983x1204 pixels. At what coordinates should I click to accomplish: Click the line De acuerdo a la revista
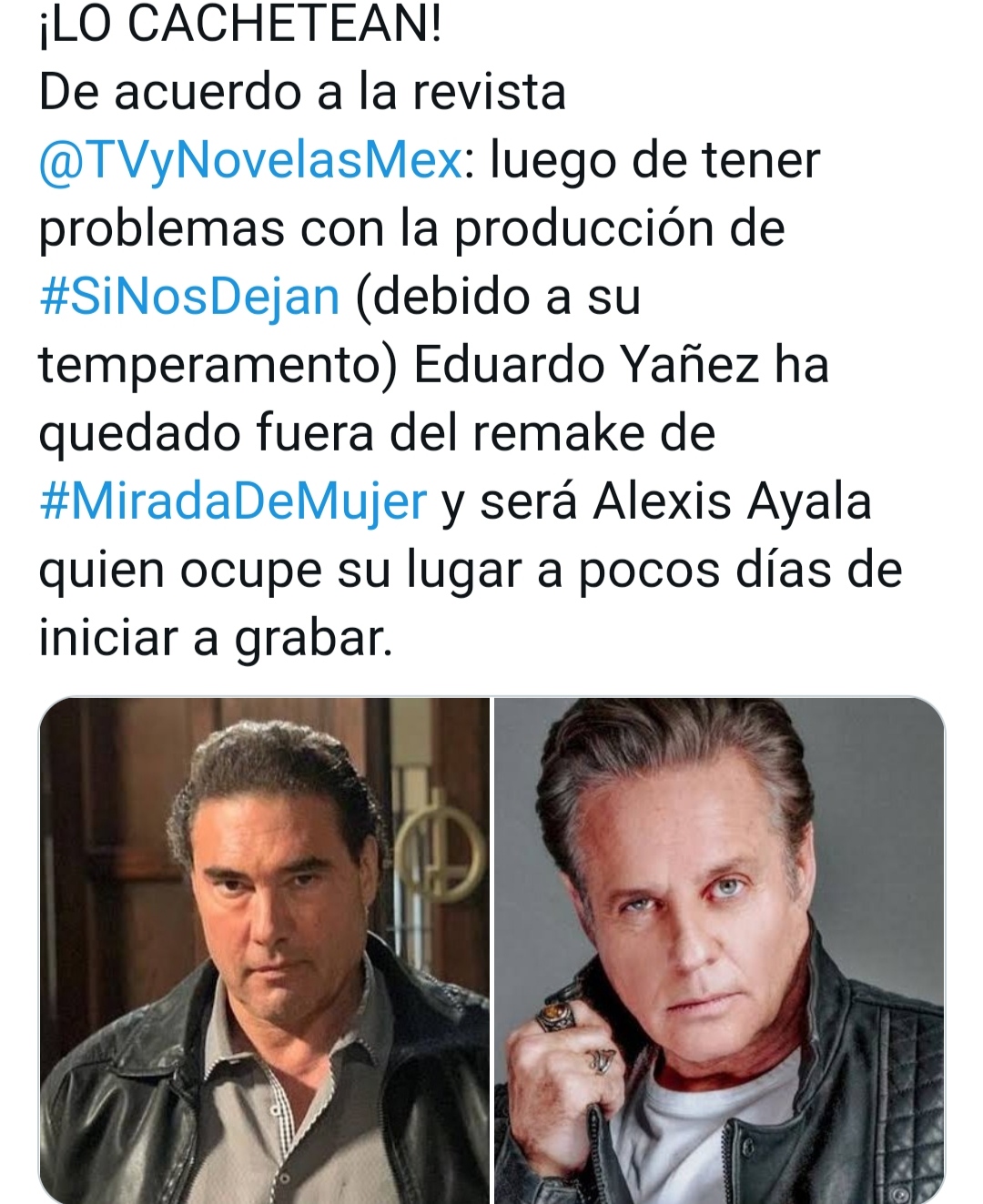302,93
